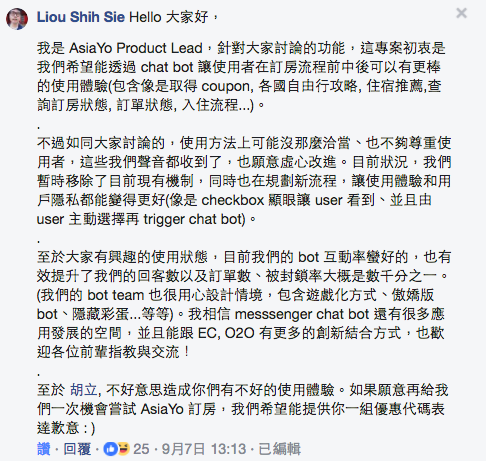
Task: Open Liou Shih Sie's profile picture
Action: [17, 19]
